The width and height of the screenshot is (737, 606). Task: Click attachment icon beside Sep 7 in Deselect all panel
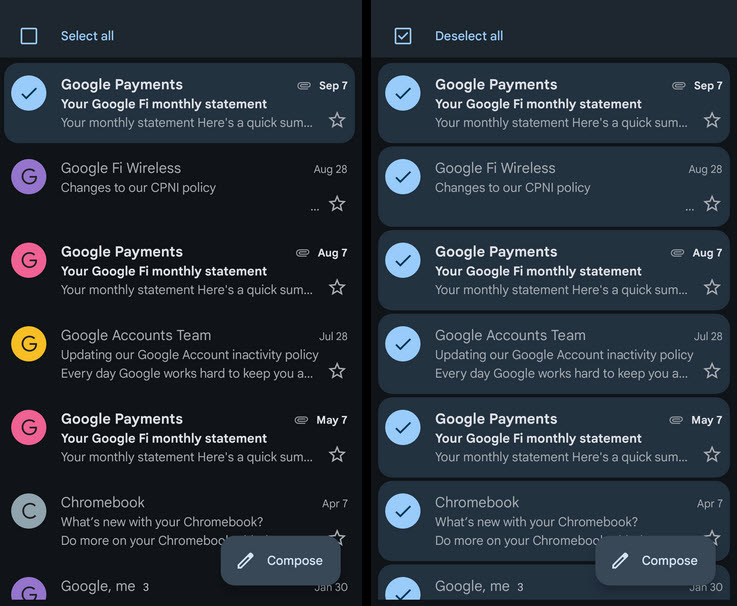pyautogui.click(x=679, y=86)
